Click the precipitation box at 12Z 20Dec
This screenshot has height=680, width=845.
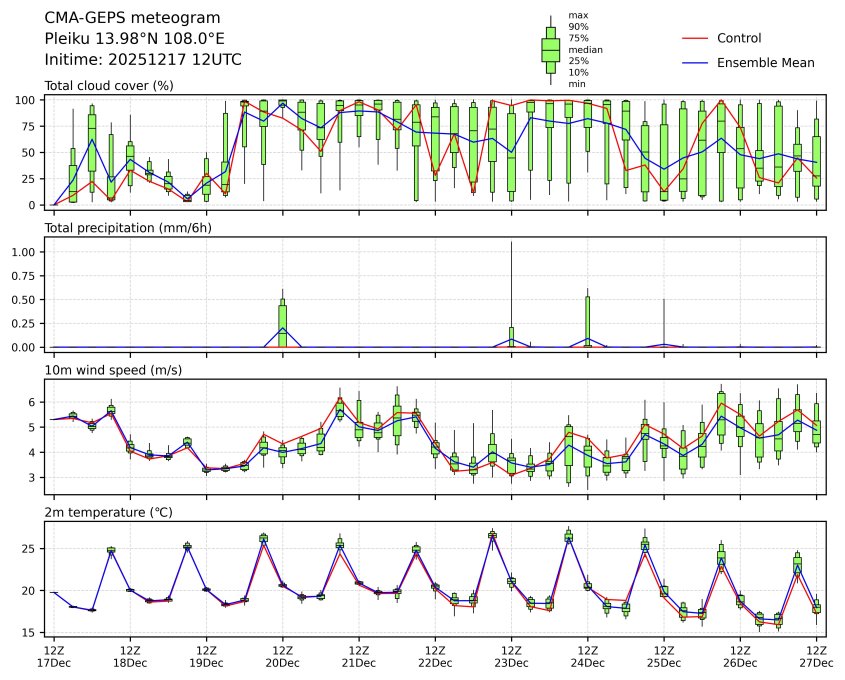(282, 324)
